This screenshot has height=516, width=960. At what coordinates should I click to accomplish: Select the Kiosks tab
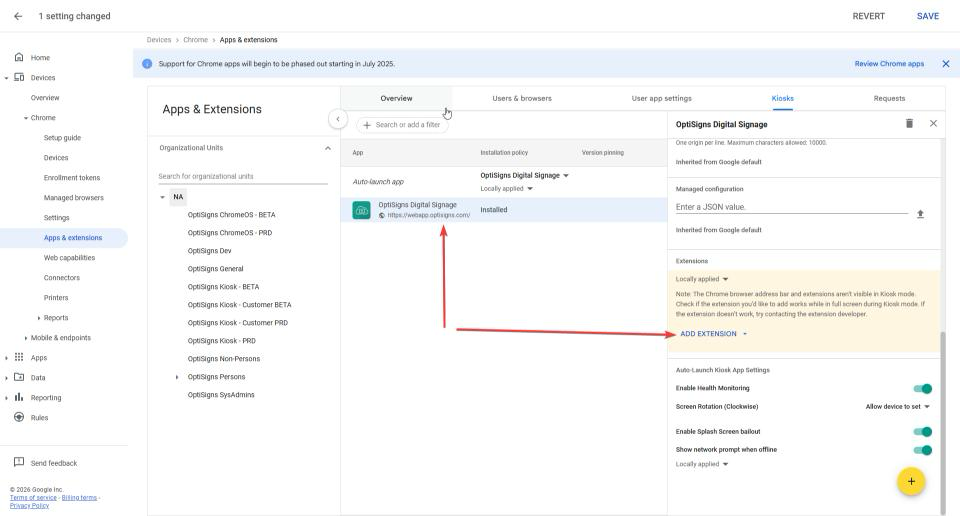click(782, 98)
